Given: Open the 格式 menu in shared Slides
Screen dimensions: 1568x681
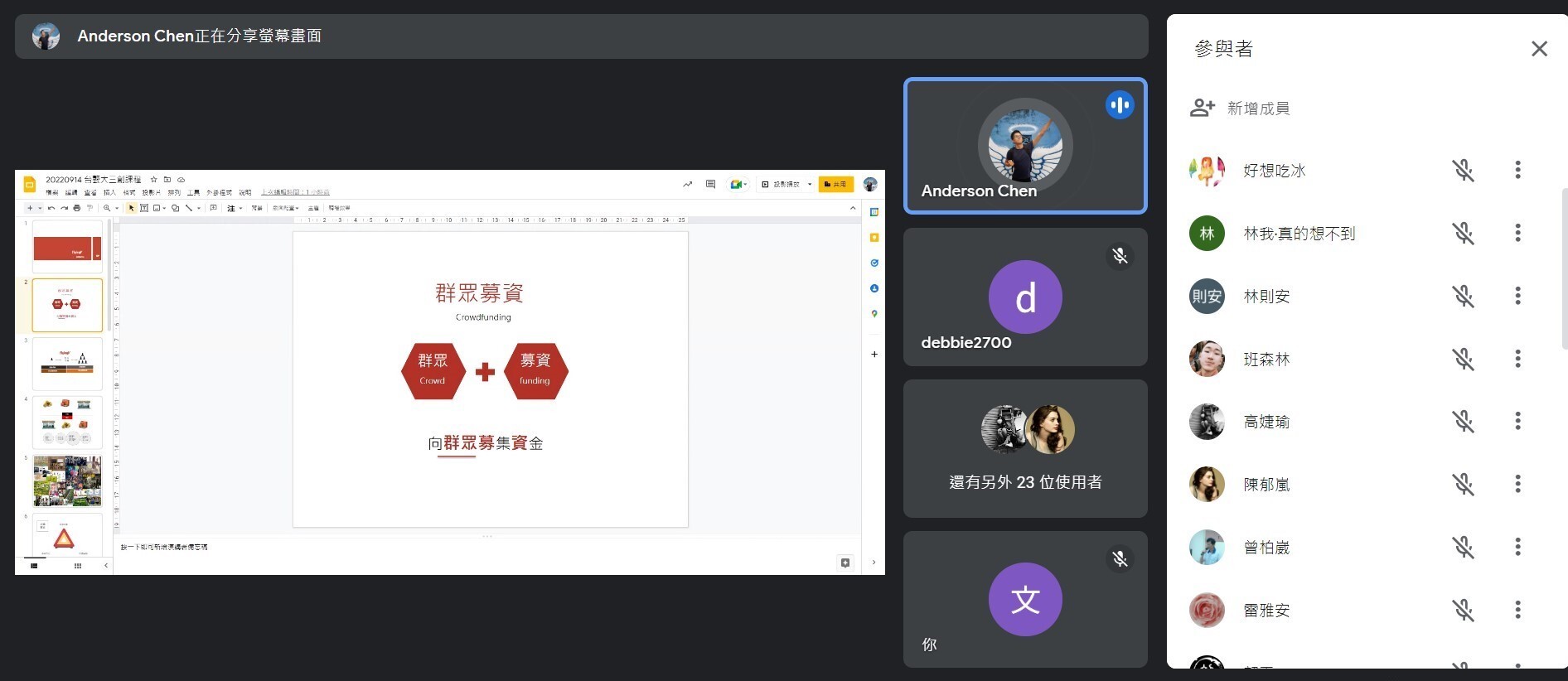Looking at the screenshot, I should [x=129, y=192].
